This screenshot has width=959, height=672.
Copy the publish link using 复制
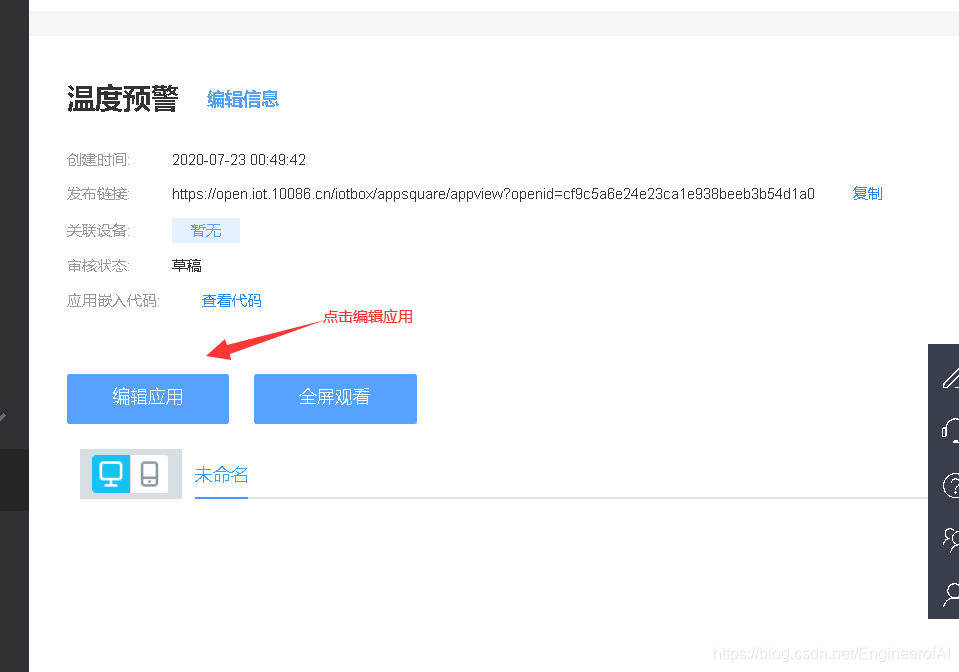866,193
